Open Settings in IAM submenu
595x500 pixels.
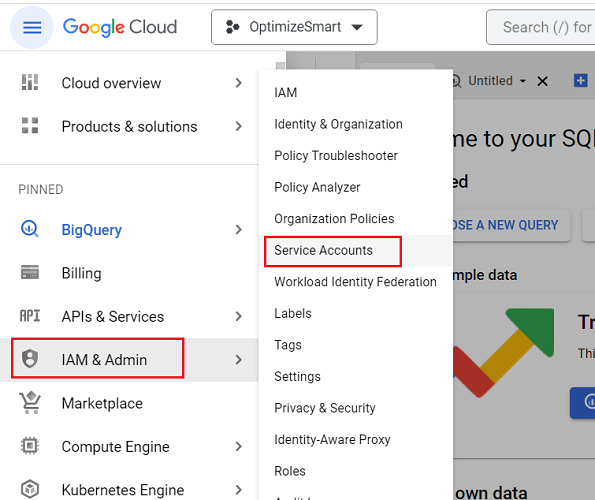[356, 376]
